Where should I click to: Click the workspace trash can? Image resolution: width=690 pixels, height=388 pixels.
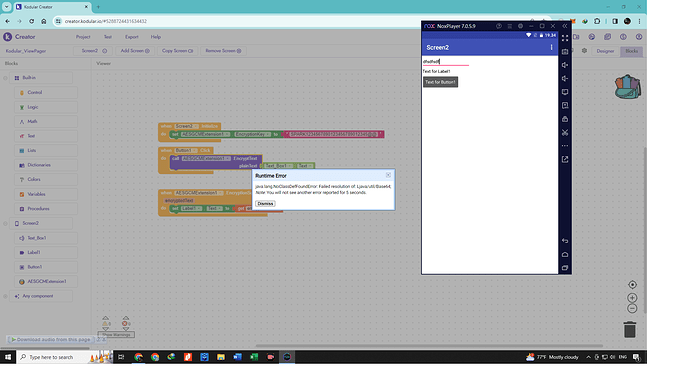click(630, 329)
